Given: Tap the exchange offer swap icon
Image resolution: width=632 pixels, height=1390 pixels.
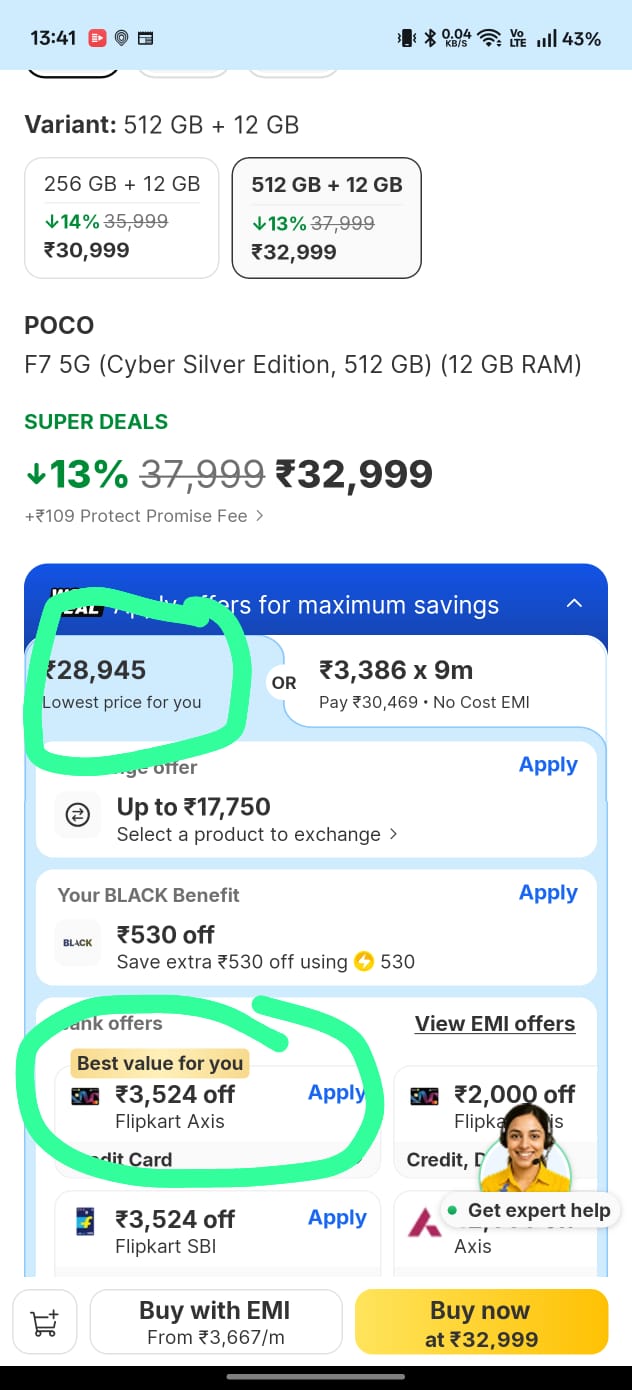Looking at the screenshot, I should [78, 816].
